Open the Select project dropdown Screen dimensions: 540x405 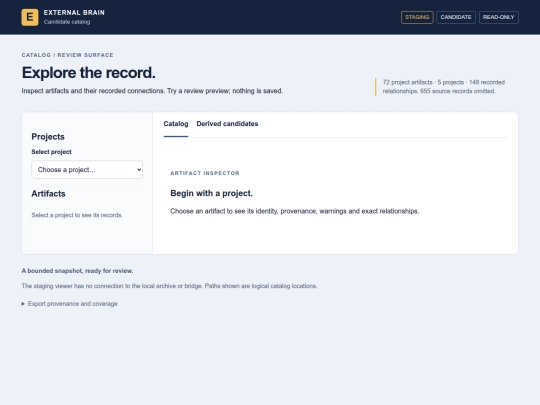click(87, 169)
